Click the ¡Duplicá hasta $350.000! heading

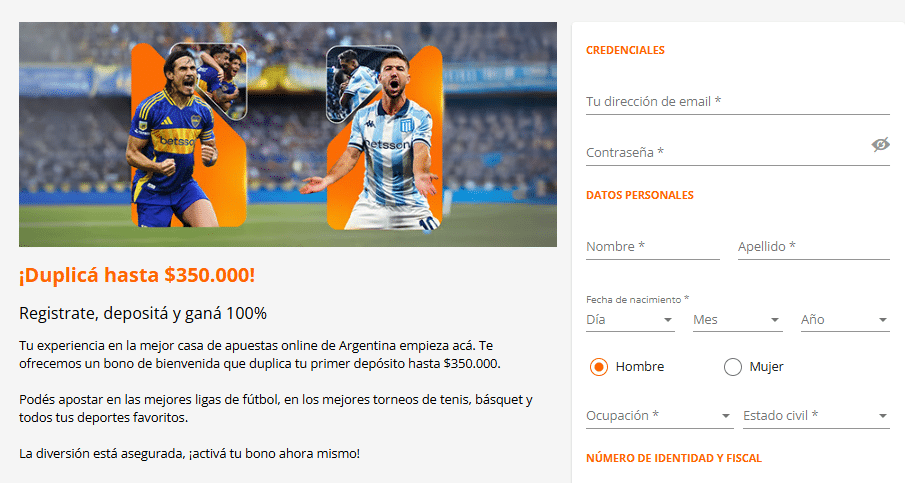tap(137, 275)
